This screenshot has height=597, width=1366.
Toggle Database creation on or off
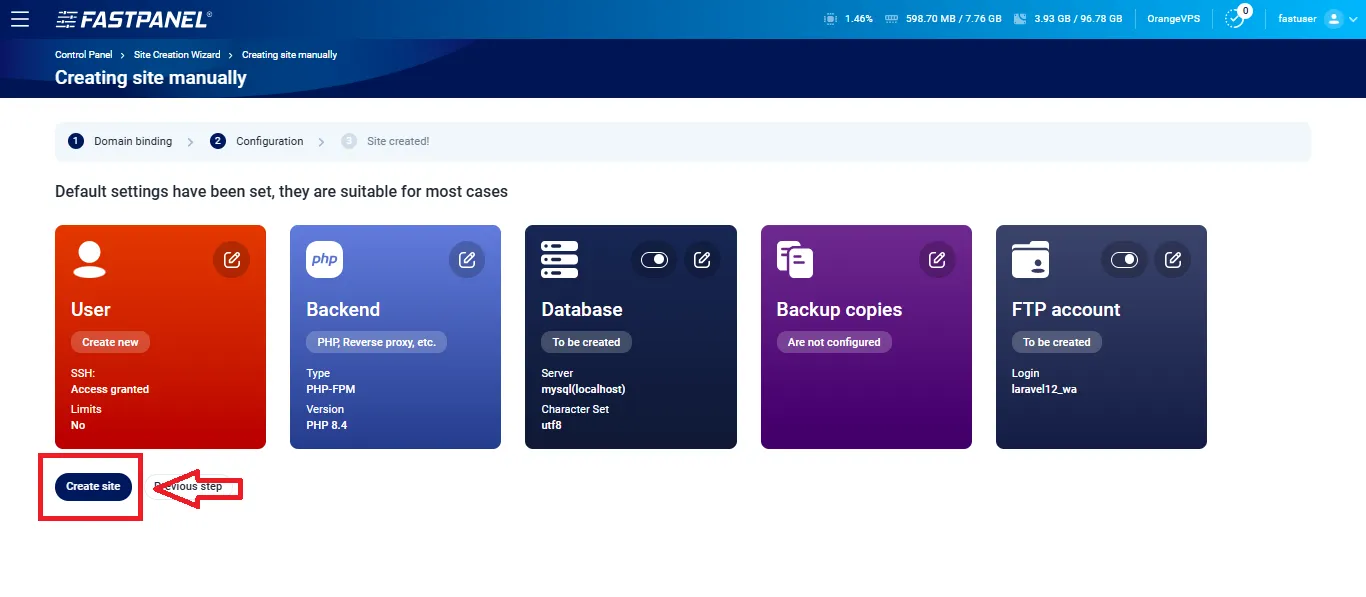(654, 259)
